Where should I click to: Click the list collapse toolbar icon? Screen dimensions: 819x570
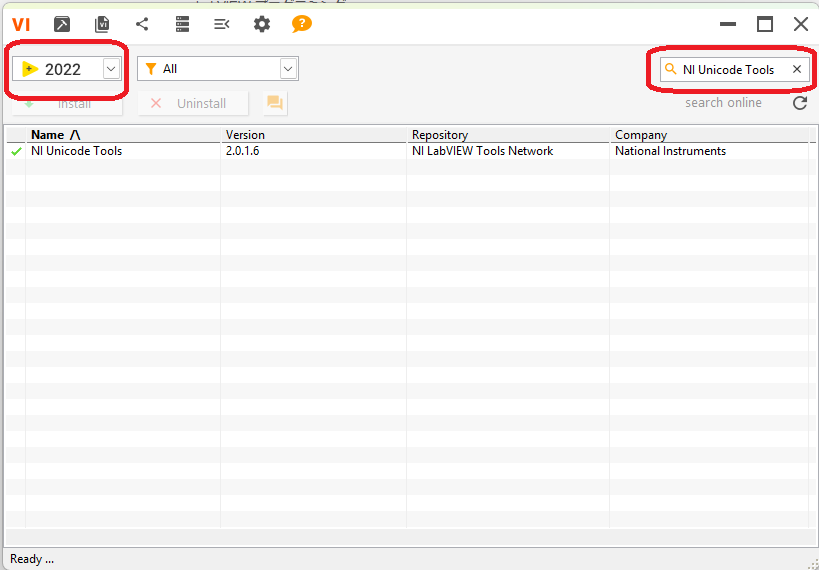pyautogui.click(x=222, y=24)
